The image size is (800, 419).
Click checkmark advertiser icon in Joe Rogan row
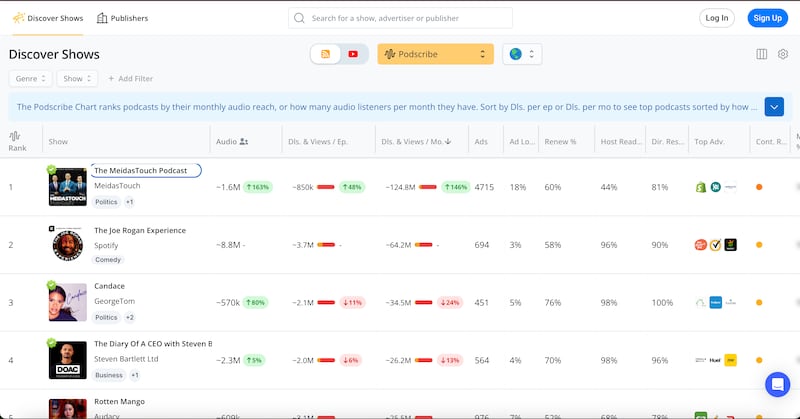716,245
